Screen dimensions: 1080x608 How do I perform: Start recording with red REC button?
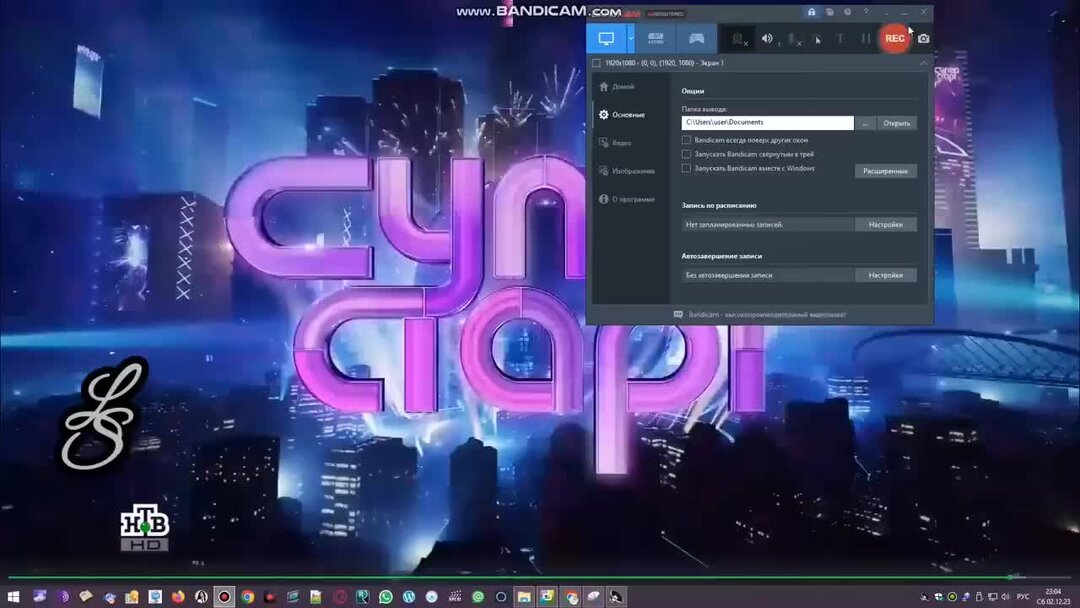[x=894, y=39]
